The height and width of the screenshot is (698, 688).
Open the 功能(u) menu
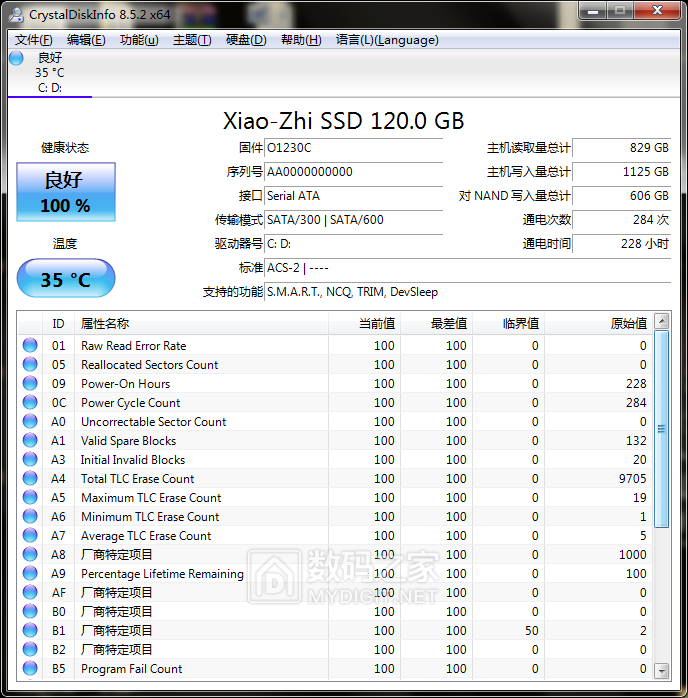139,40
